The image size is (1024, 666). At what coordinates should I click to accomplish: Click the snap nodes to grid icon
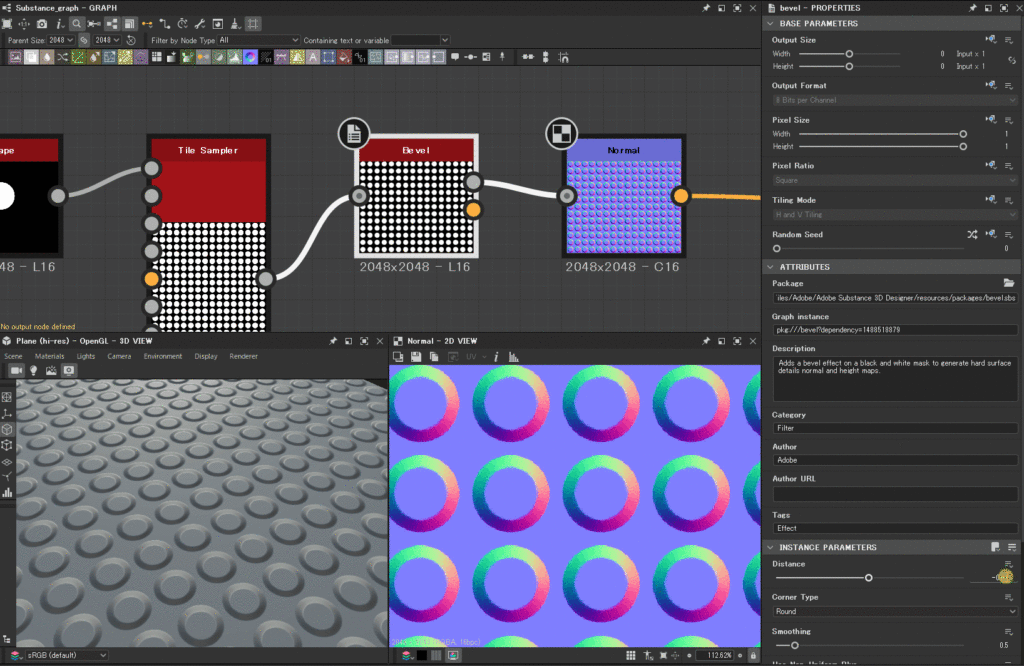tap(564, 57)
